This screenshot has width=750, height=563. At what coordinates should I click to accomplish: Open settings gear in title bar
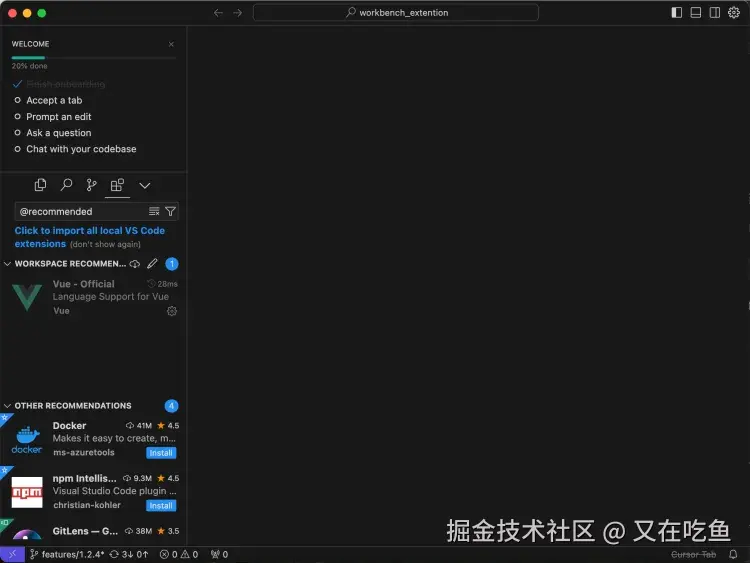pyautogui.click(x=734, y=12)
